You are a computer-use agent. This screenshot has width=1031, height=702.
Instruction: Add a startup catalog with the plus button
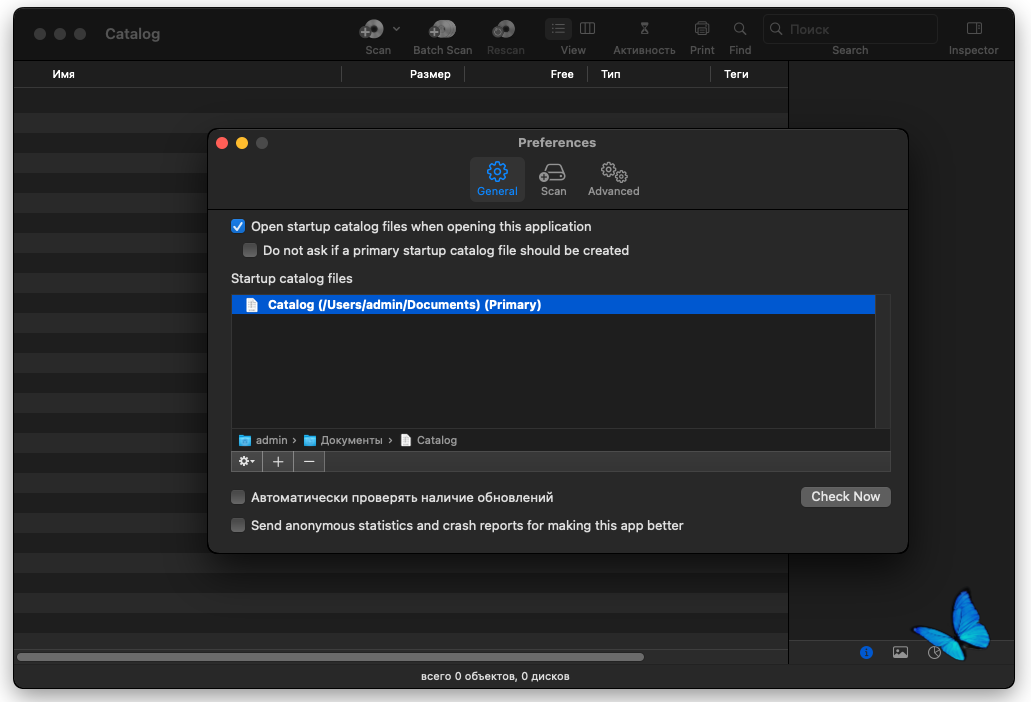point(278,461)
